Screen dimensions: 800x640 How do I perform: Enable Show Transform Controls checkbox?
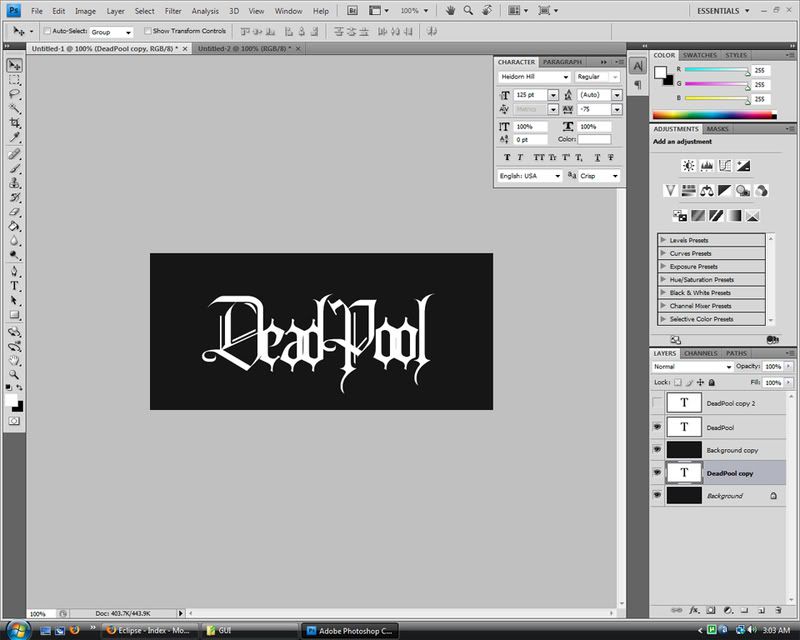148,31
